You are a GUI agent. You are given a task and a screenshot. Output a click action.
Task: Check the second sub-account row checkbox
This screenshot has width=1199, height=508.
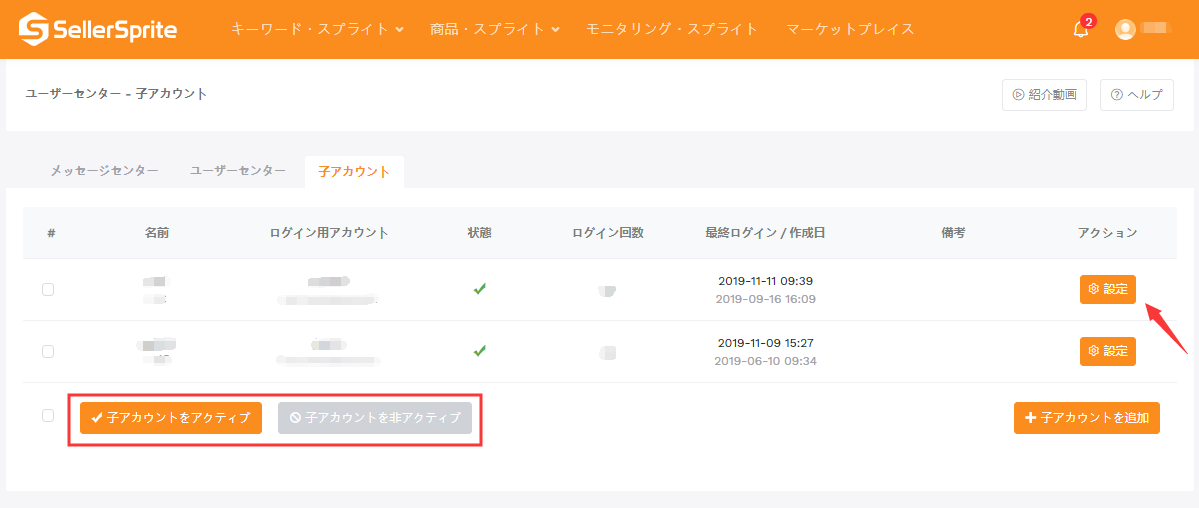[48, 351]
